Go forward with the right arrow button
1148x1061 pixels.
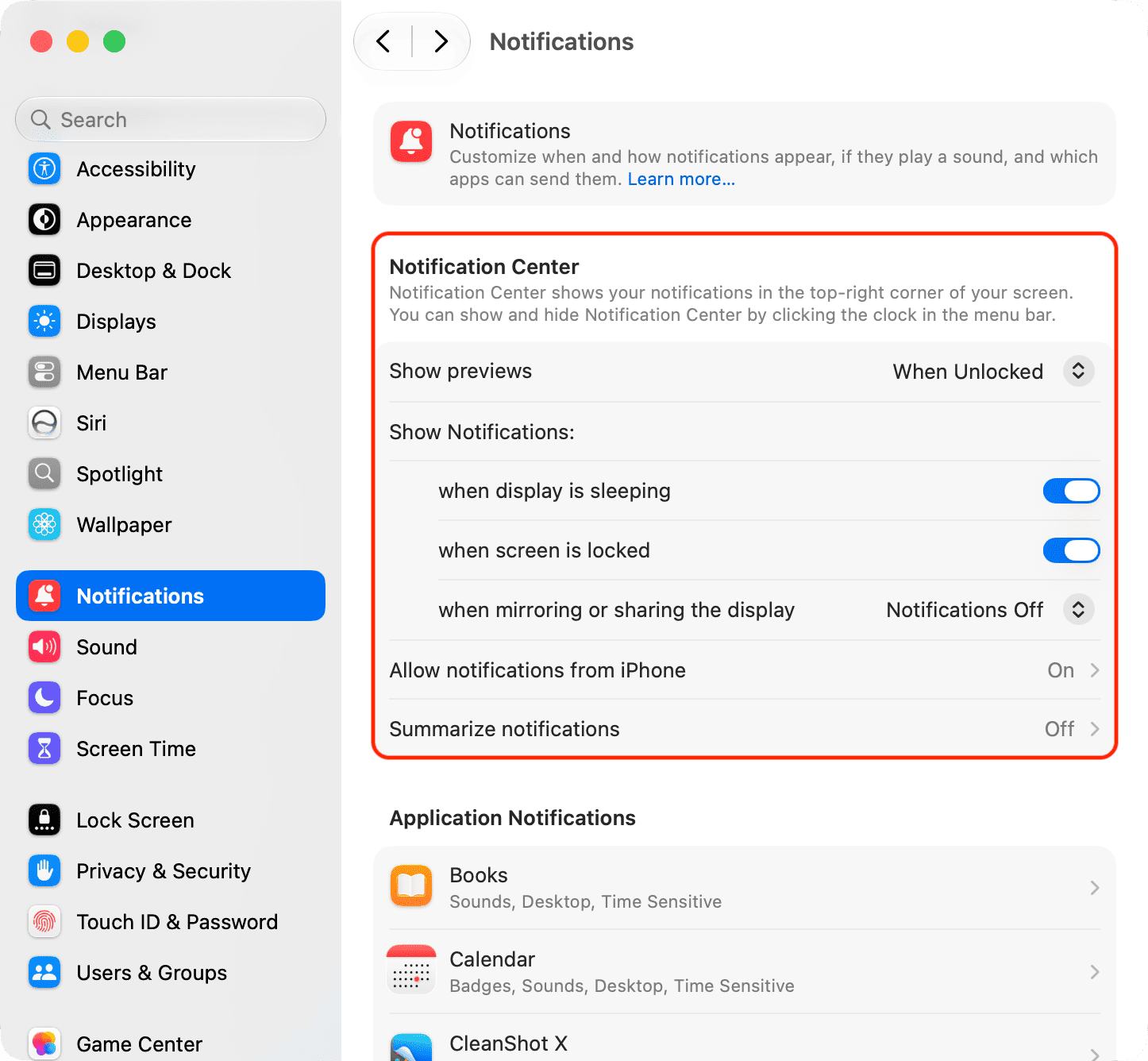[441, 41]
